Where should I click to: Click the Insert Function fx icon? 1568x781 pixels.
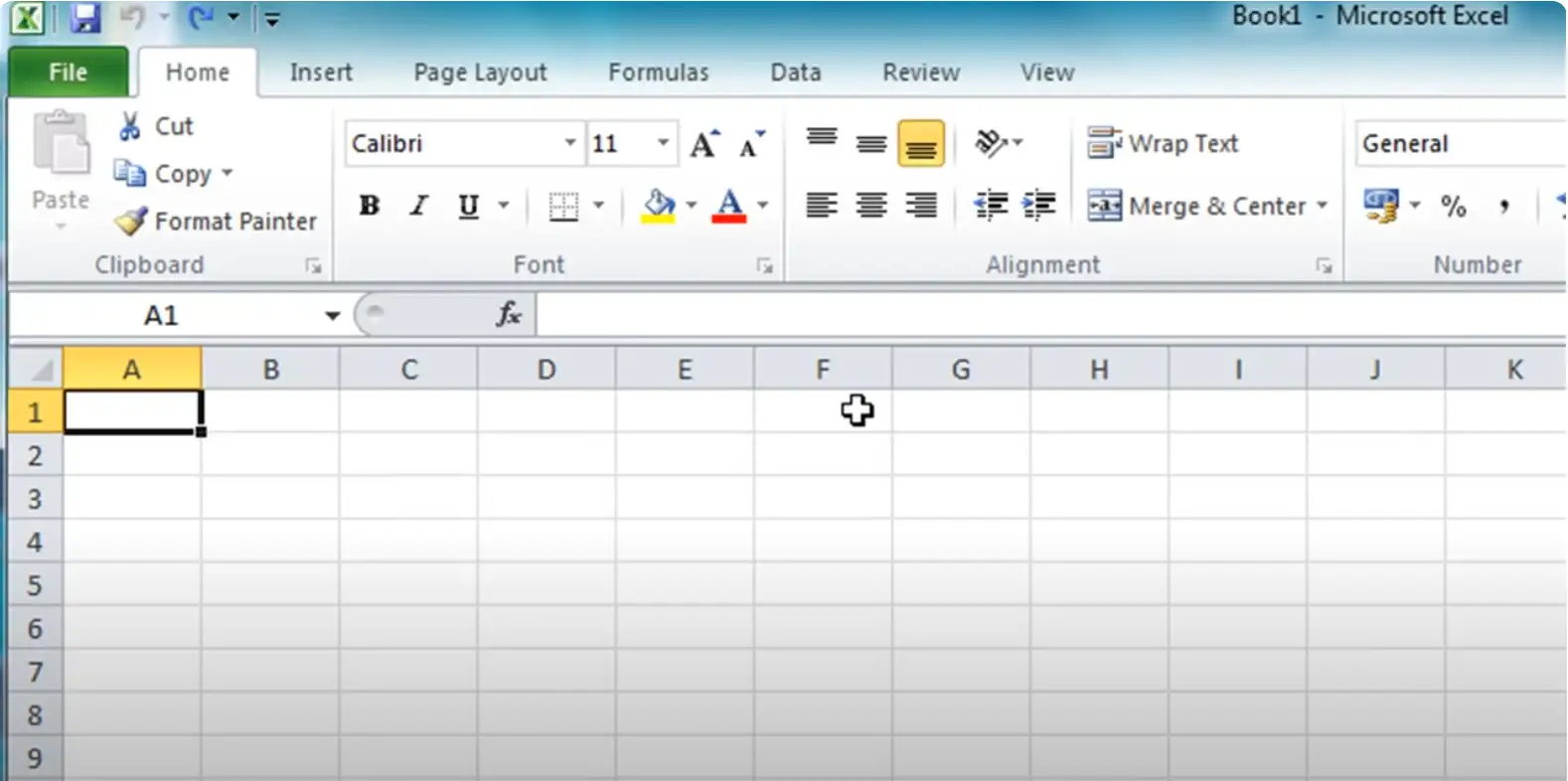[509, 315]
